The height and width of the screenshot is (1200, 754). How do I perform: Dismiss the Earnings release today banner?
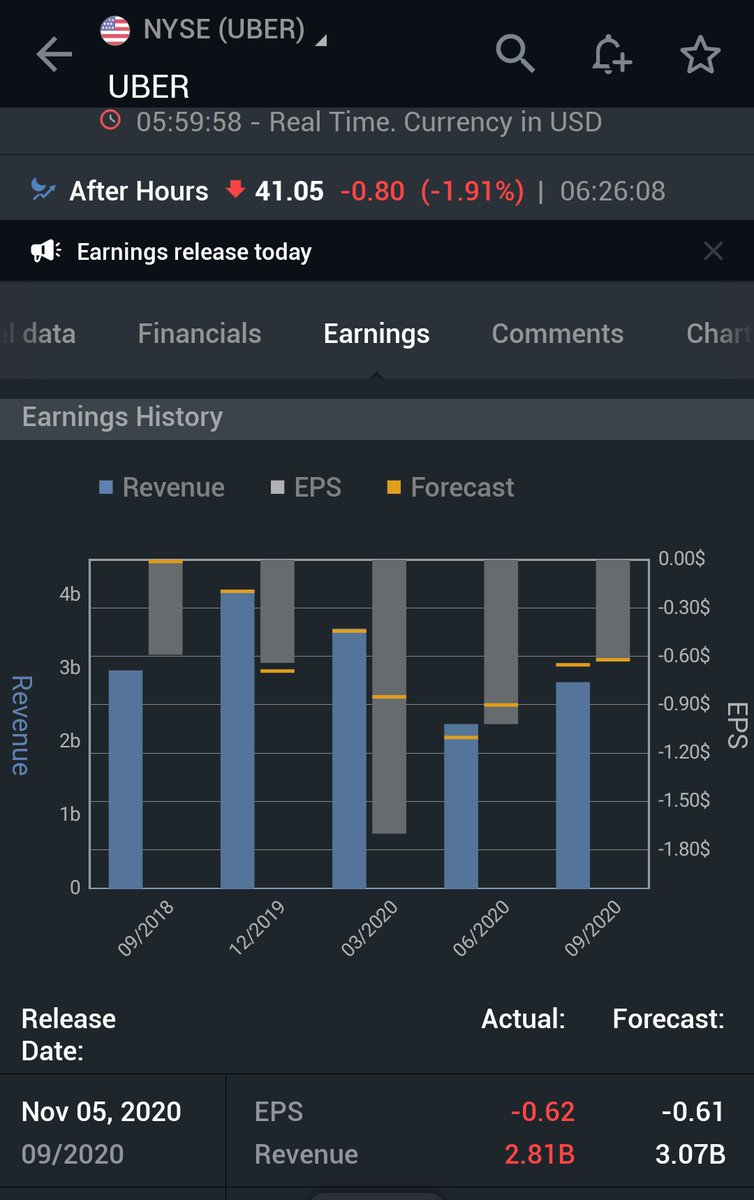[x=713, y=251]
